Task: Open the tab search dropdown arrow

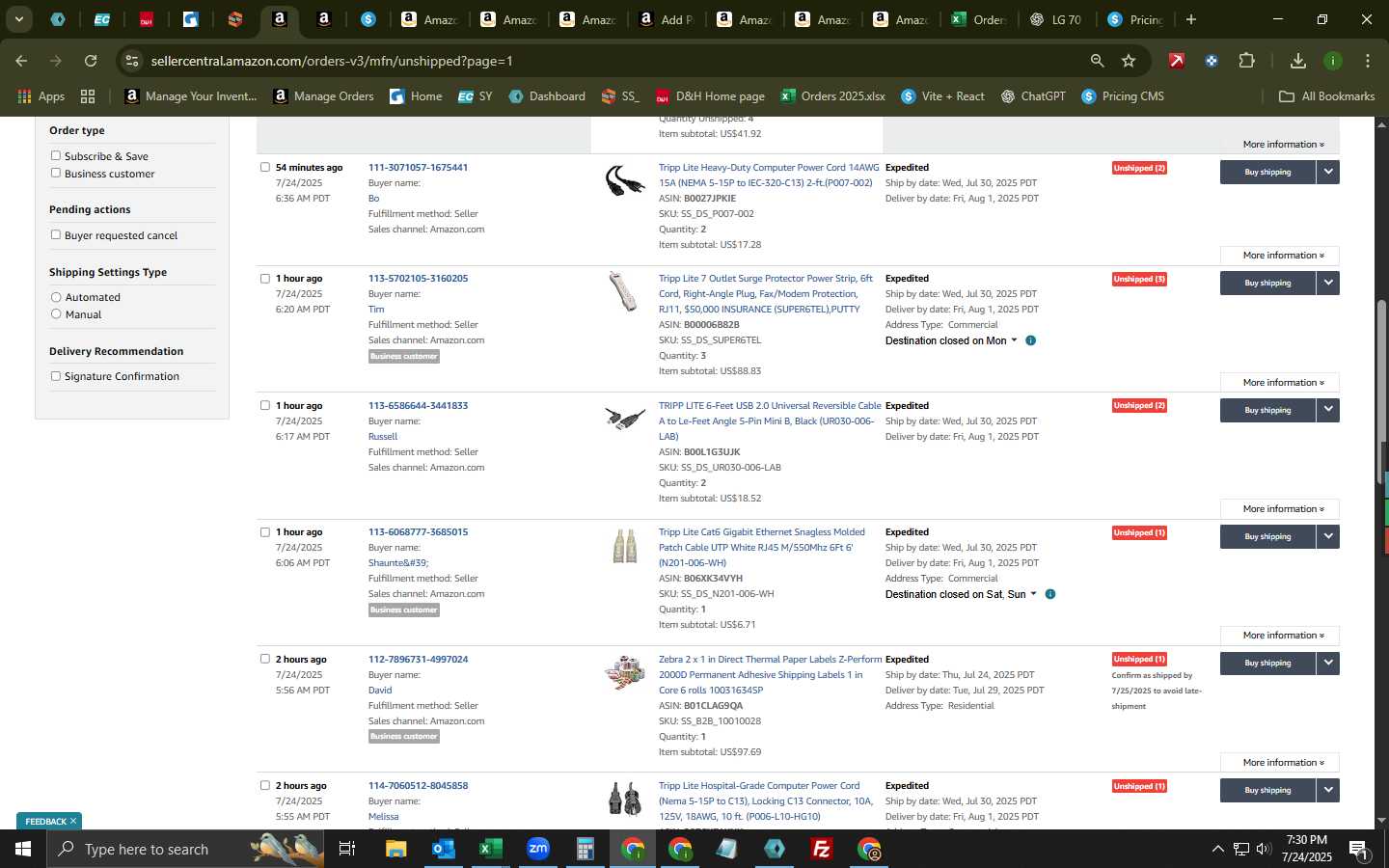Action: (x=18, y=19)
